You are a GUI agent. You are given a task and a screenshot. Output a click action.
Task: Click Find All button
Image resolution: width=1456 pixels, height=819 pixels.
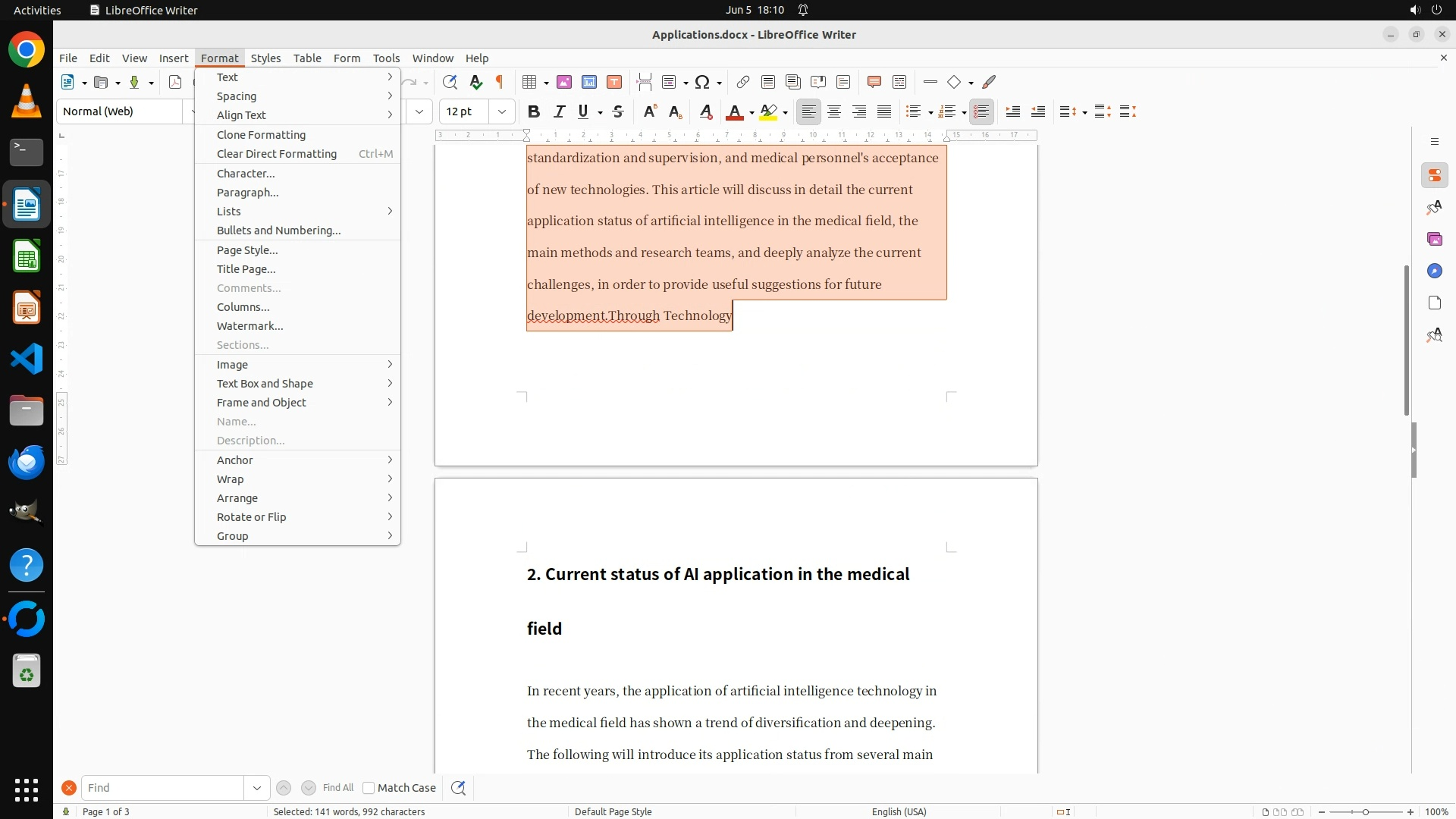337,788
